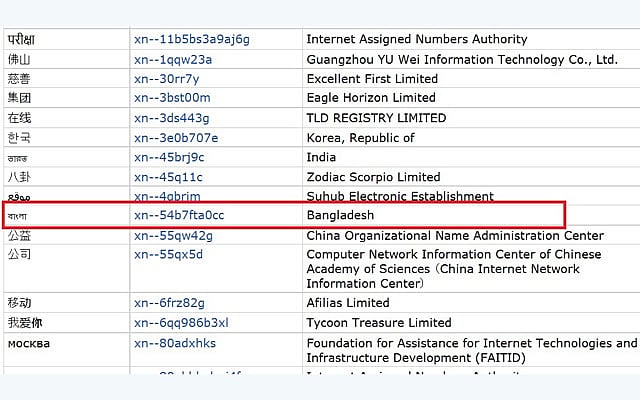The image size is (640, 400).
Task: Visit the xn--80adxhks link
Action: click(x=175, y=343)
